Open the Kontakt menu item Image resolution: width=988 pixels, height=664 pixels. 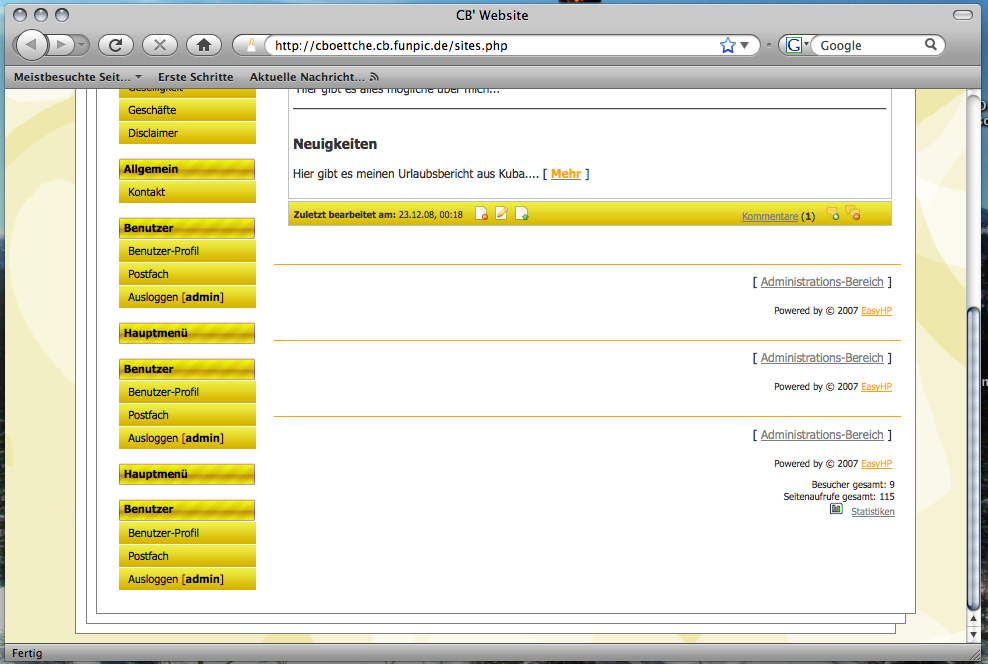point(147,192)
